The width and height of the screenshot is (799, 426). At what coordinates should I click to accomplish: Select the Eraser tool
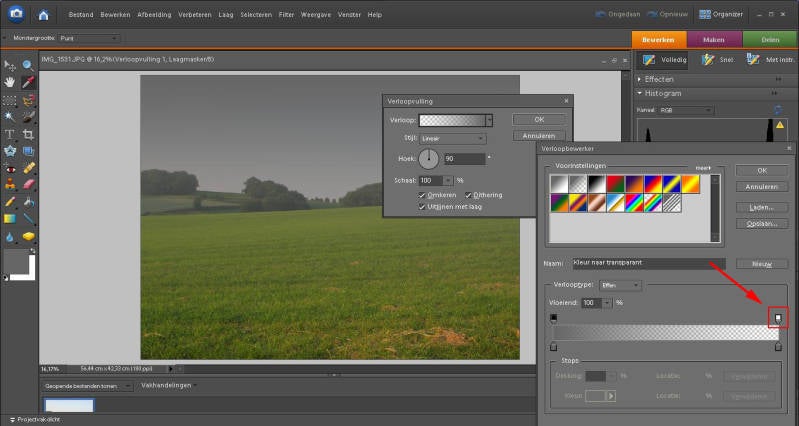[x=28, y=184]
